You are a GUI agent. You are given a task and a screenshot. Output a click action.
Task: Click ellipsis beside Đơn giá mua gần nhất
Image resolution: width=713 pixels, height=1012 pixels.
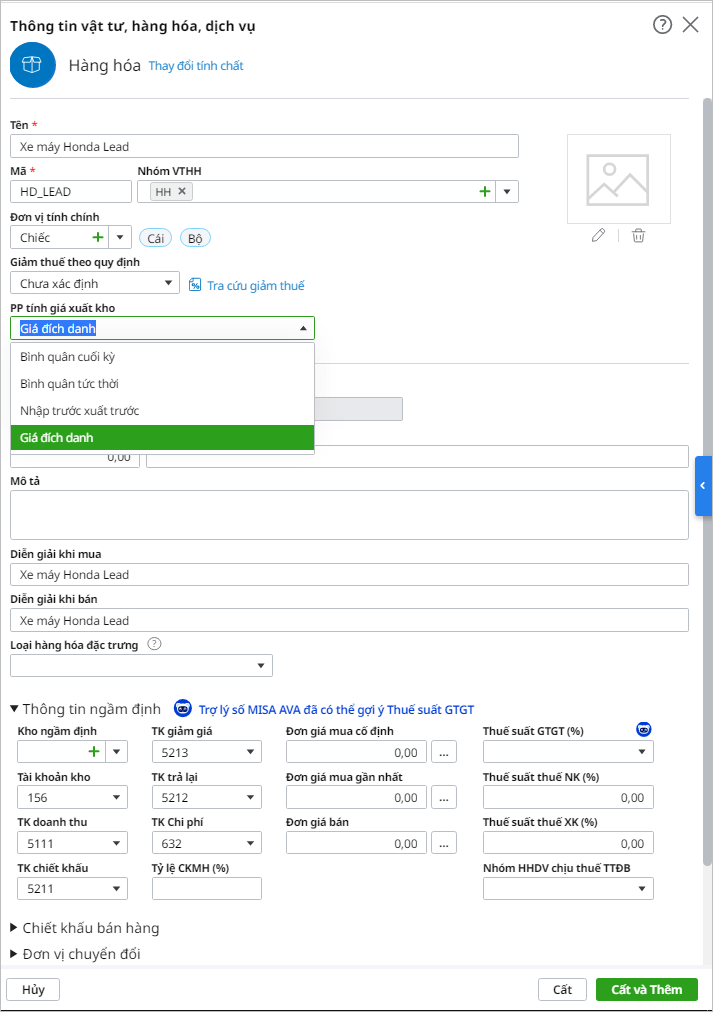click(x=444, y=798)
